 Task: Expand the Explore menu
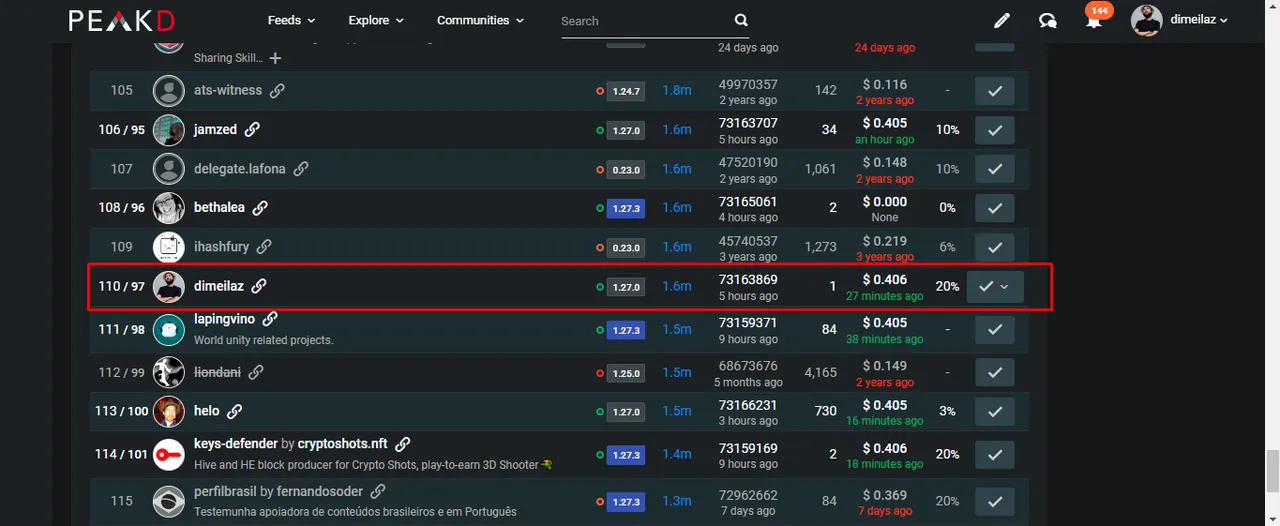pyautogui.click(x=376, y=20)
